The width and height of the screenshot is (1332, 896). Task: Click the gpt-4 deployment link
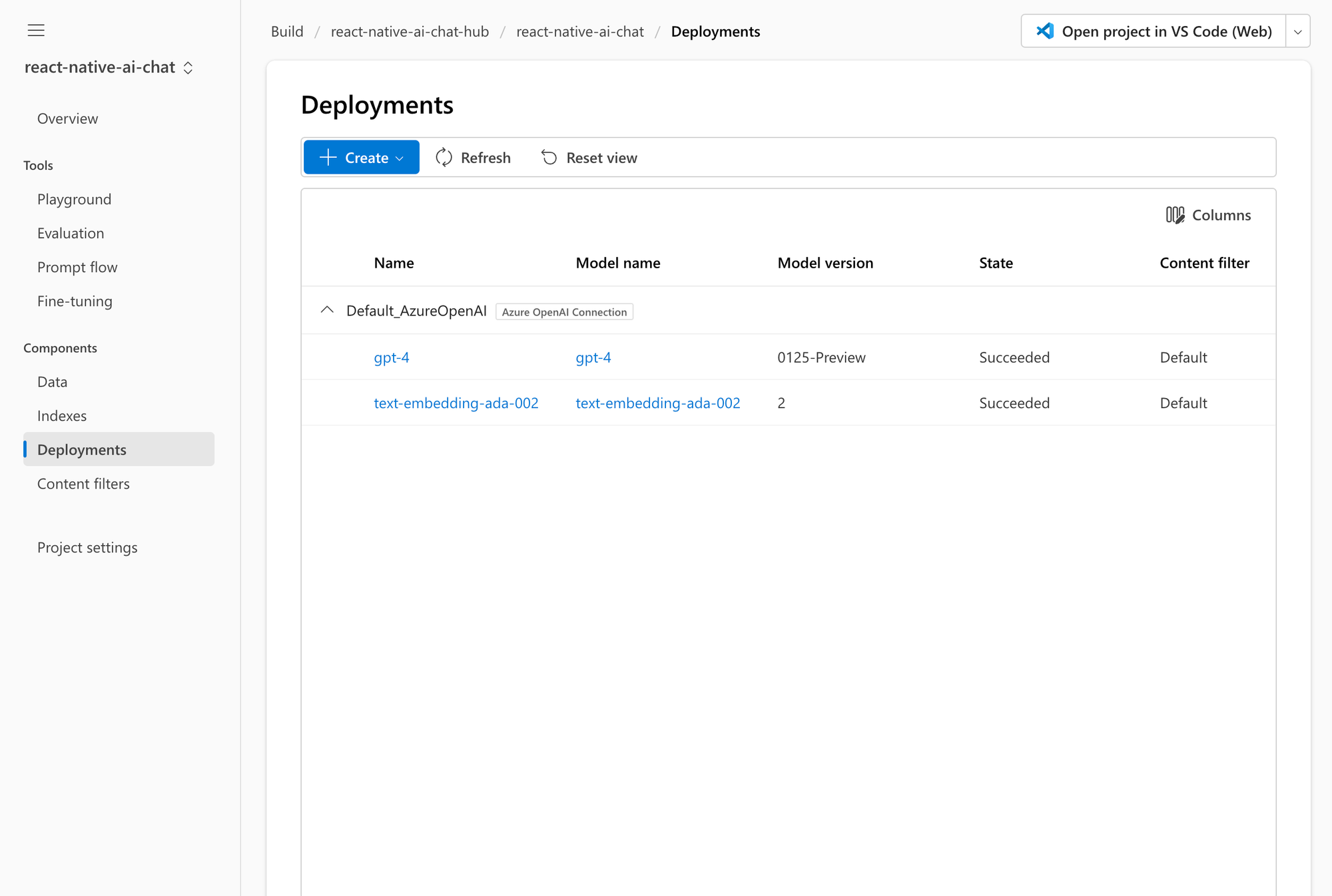click(x=393, y=357)
